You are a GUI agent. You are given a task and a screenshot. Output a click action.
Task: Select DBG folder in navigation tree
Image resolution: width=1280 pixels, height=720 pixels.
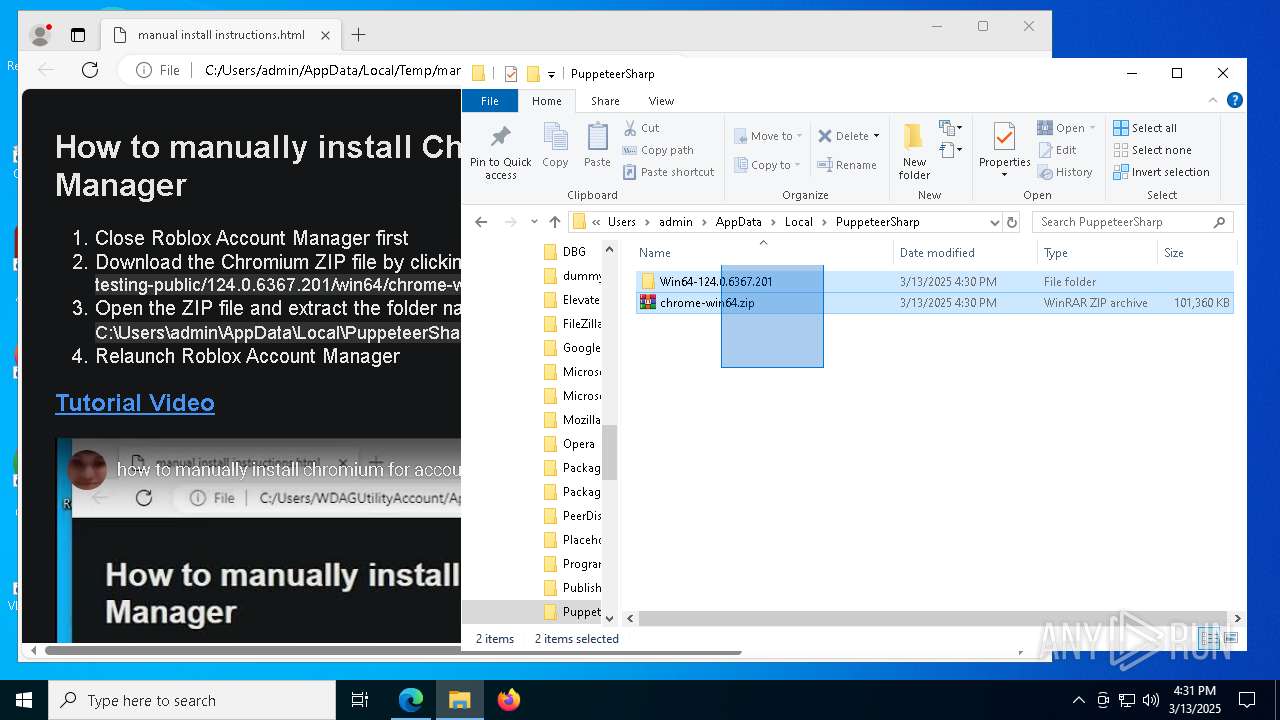(573, 252)
